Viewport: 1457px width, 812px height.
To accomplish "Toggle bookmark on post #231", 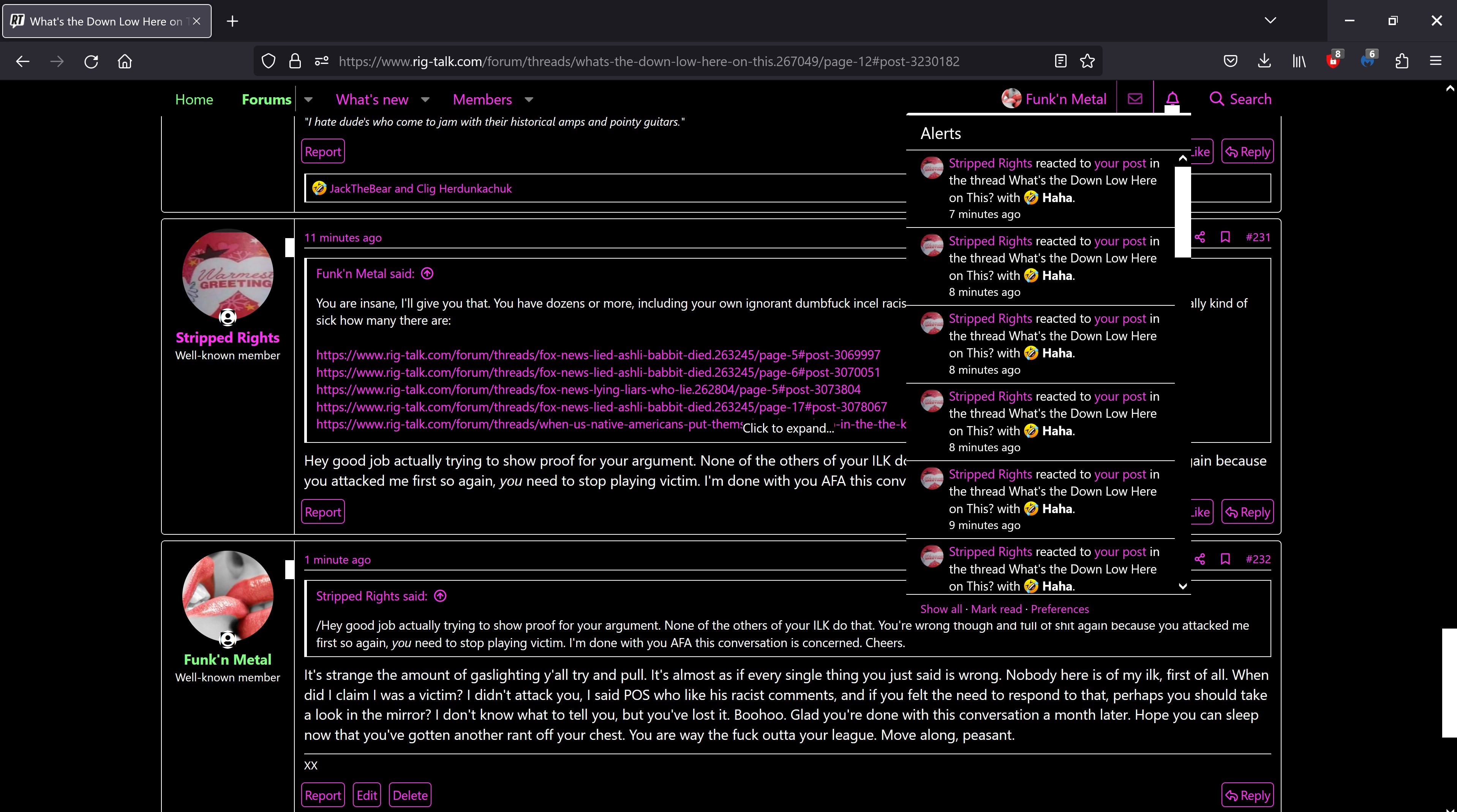I will (x=1225, y=237).
